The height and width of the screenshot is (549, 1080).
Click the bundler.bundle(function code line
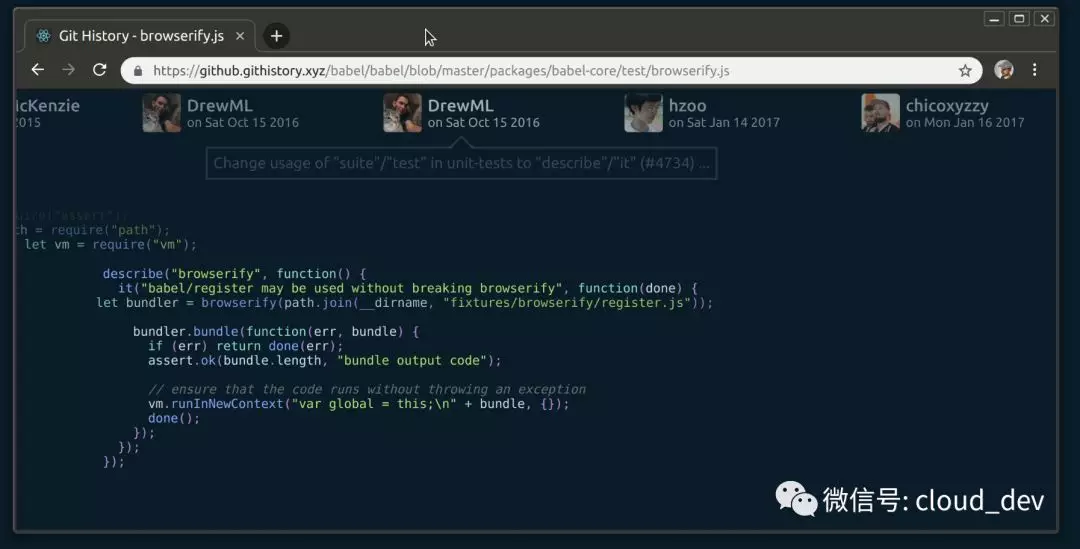tap(276, 331)
